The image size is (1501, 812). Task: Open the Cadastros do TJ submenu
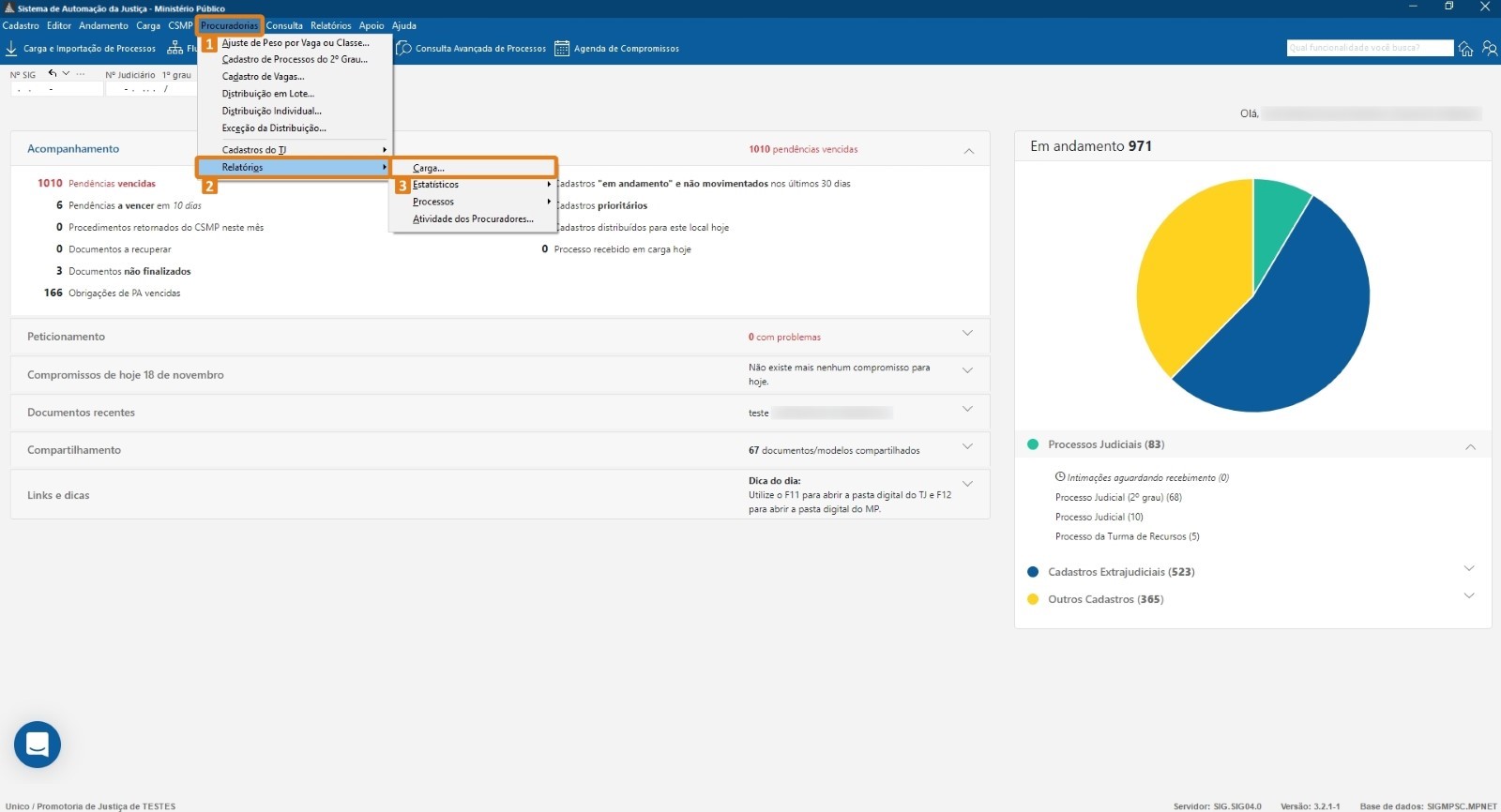[x=296, y=150]
